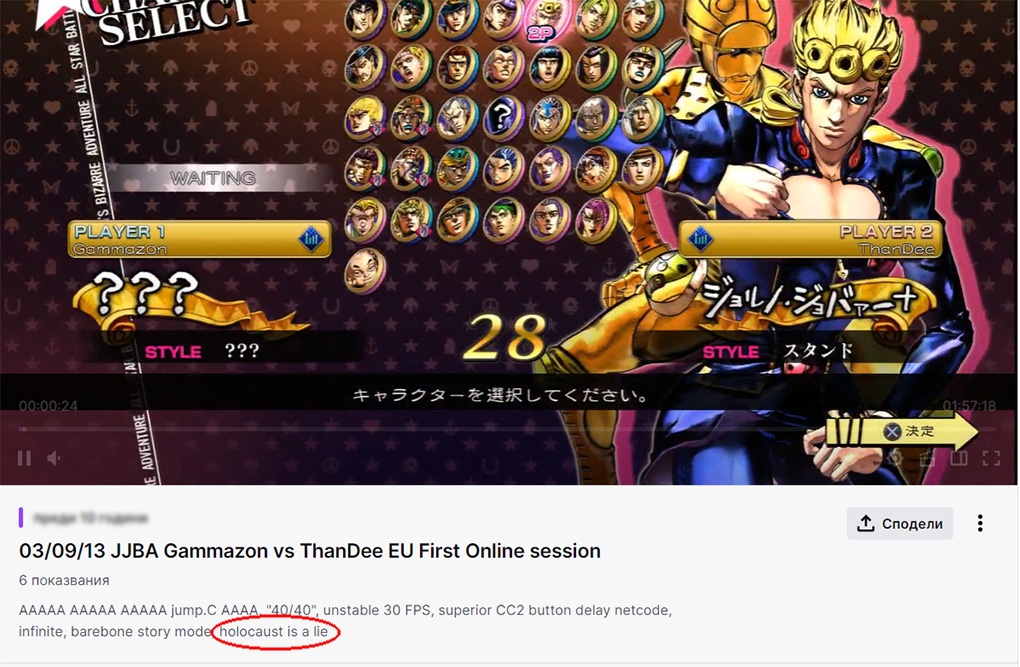Click the video title text
Image resolution: width=1020 pixels, height=667 pixels.
(310, 551)
